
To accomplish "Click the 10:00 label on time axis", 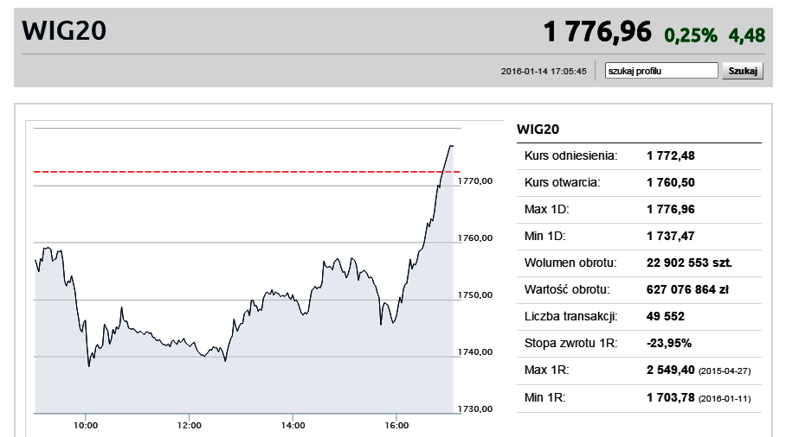I will coord(86,425).
